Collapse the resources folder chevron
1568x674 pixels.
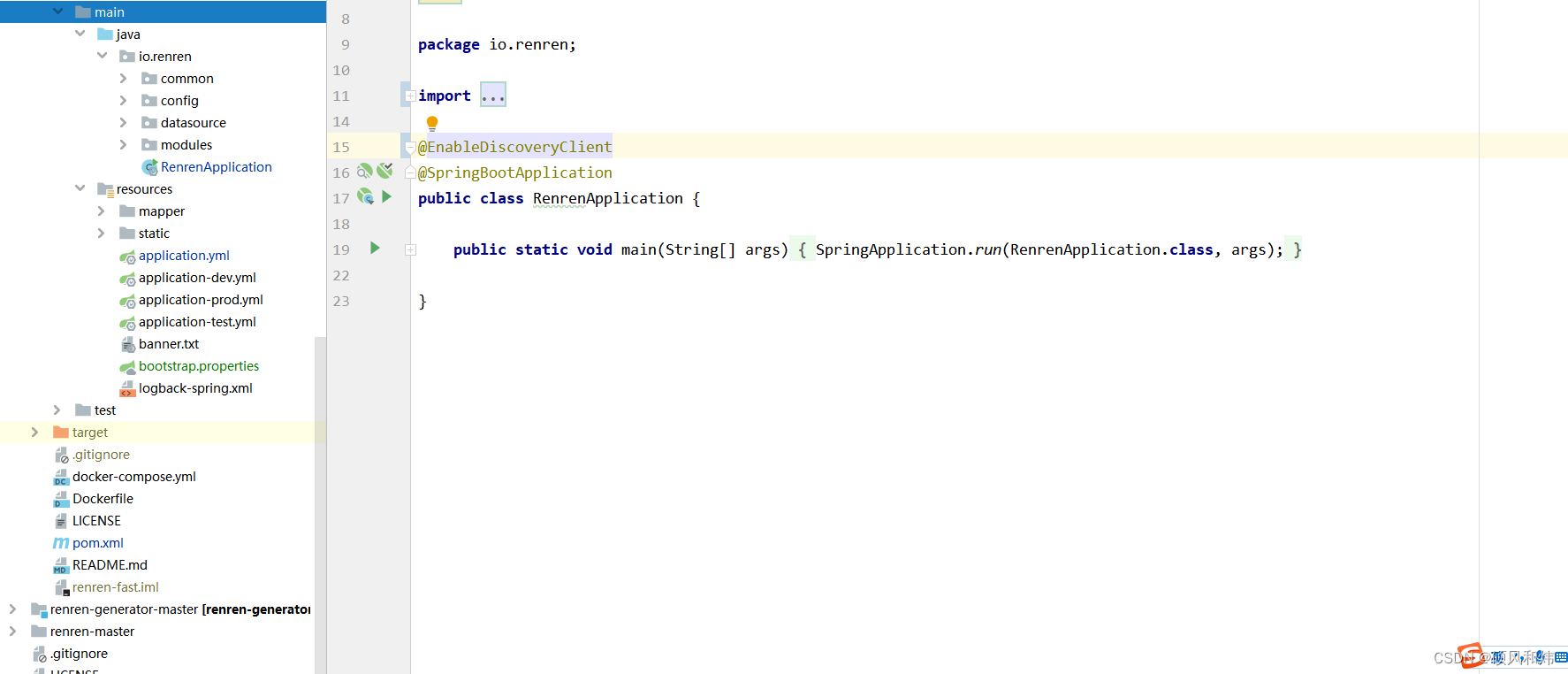click(80, 188)
